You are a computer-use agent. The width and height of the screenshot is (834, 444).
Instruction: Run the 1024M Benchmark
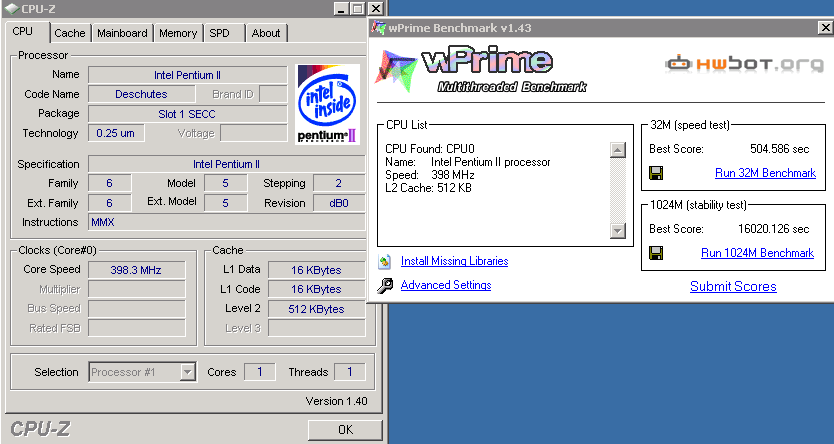pyautogui.click(x=757, y=253)
